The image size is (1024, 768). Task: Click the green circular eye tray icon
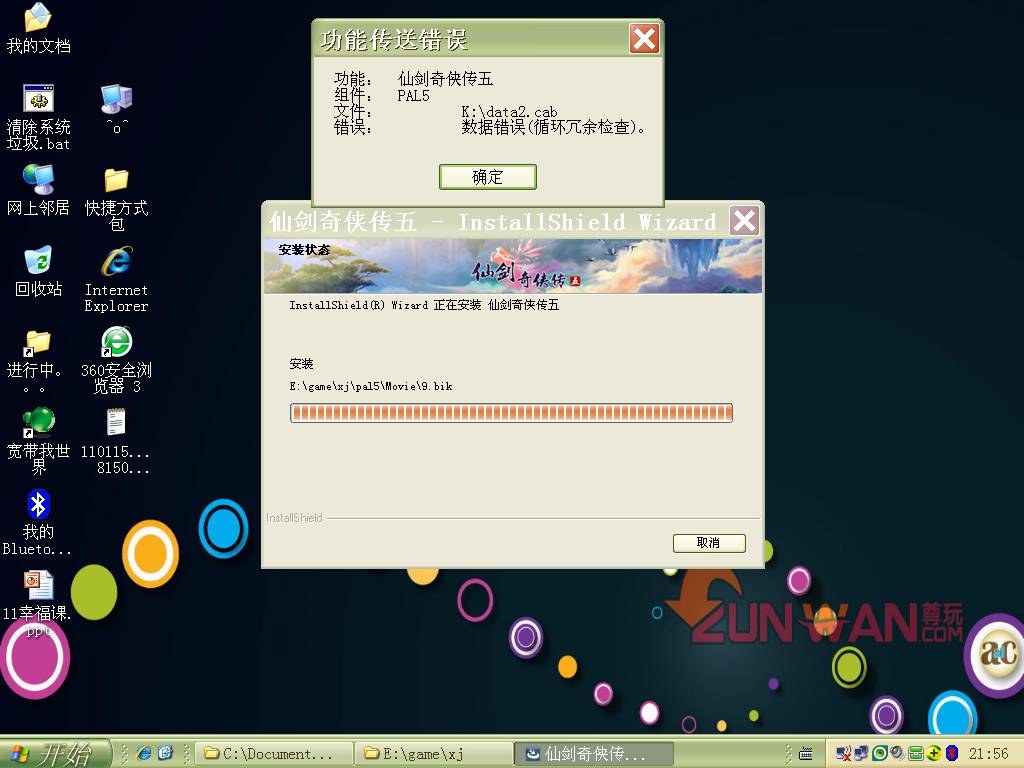coord(880,754)
